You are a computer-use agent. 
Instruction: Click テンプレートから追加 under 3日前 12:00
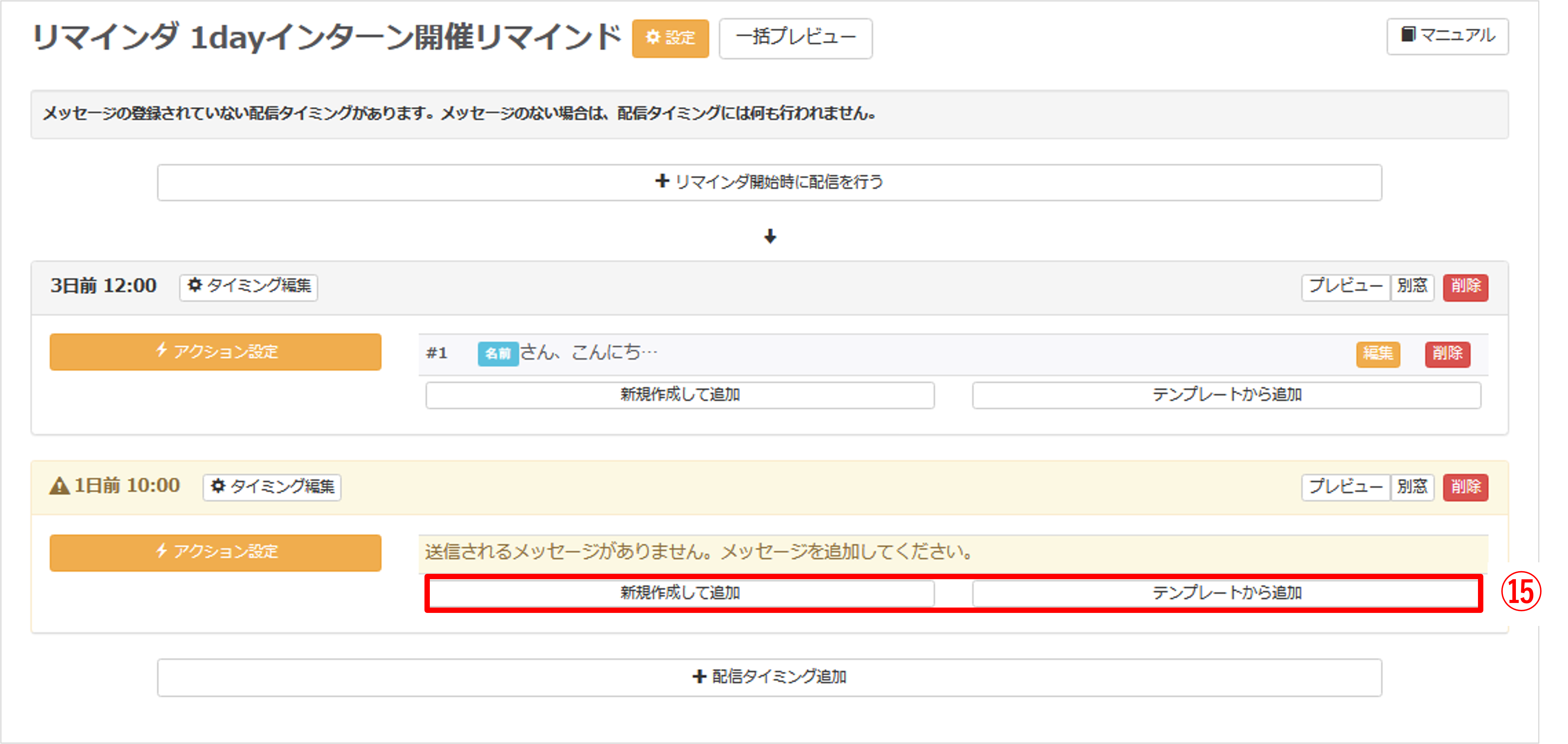[1227, 395]
